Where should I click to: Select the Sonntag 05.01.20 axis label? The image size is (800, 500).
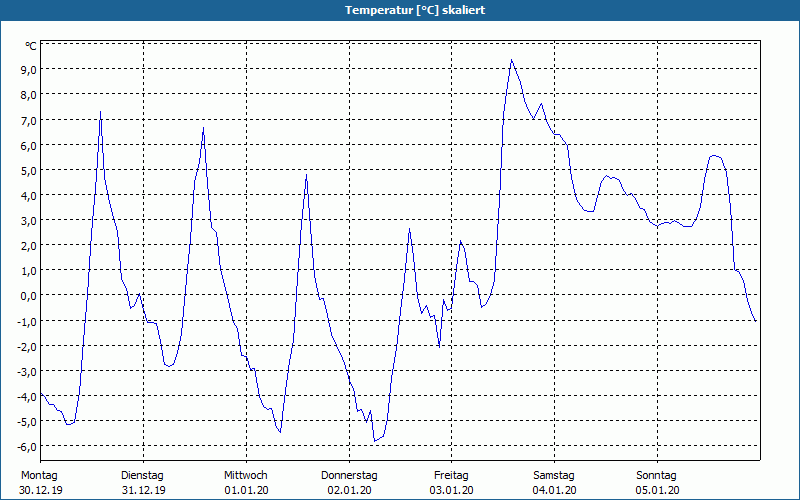pyautogui.click(x=657, y=483)
